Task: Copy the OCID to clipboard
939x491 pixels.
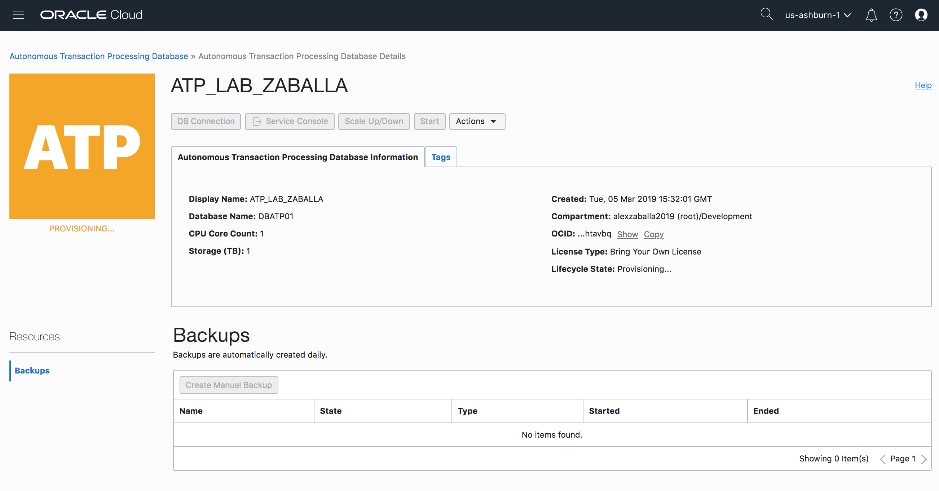Action: [x=653, y=234]
